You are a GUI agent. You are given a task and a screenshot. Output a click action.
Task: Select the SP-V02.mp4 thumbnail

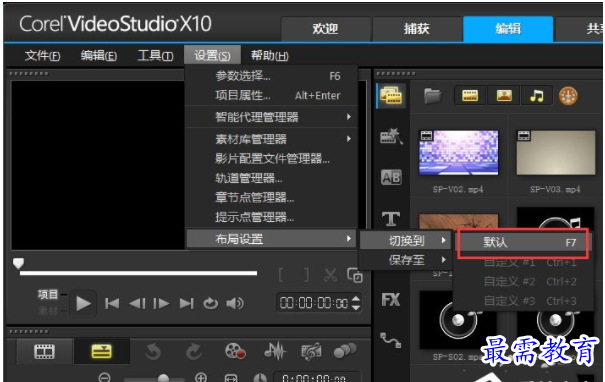point(458,152)
